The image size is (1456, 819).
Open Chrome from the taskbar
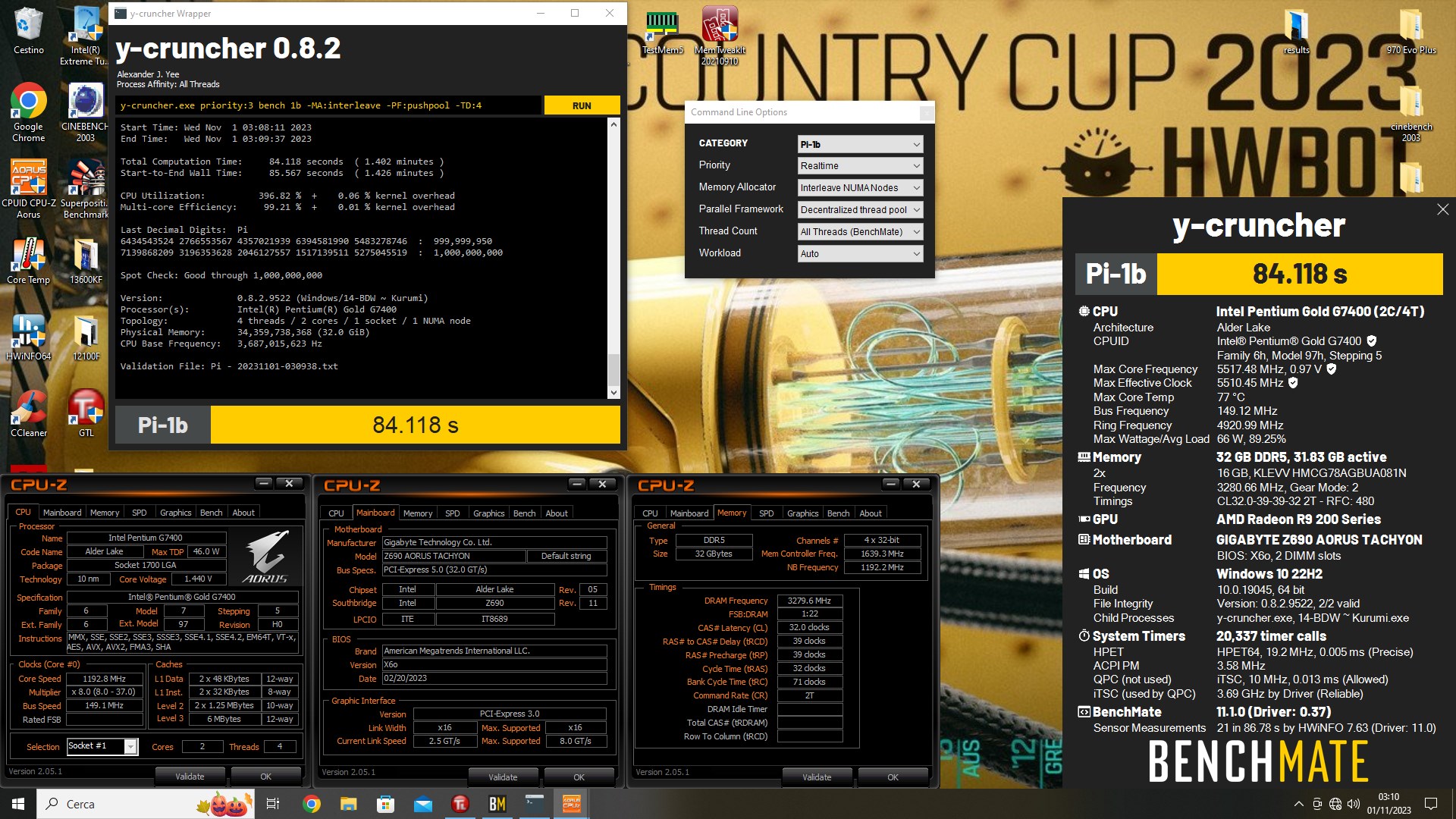(x=311, y=804)
